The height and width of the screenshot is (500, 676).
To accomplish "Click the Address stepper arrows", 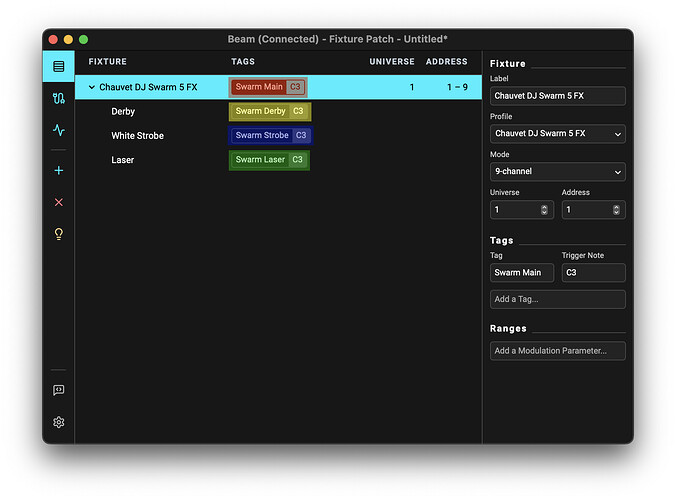I will tap(616, 210).
